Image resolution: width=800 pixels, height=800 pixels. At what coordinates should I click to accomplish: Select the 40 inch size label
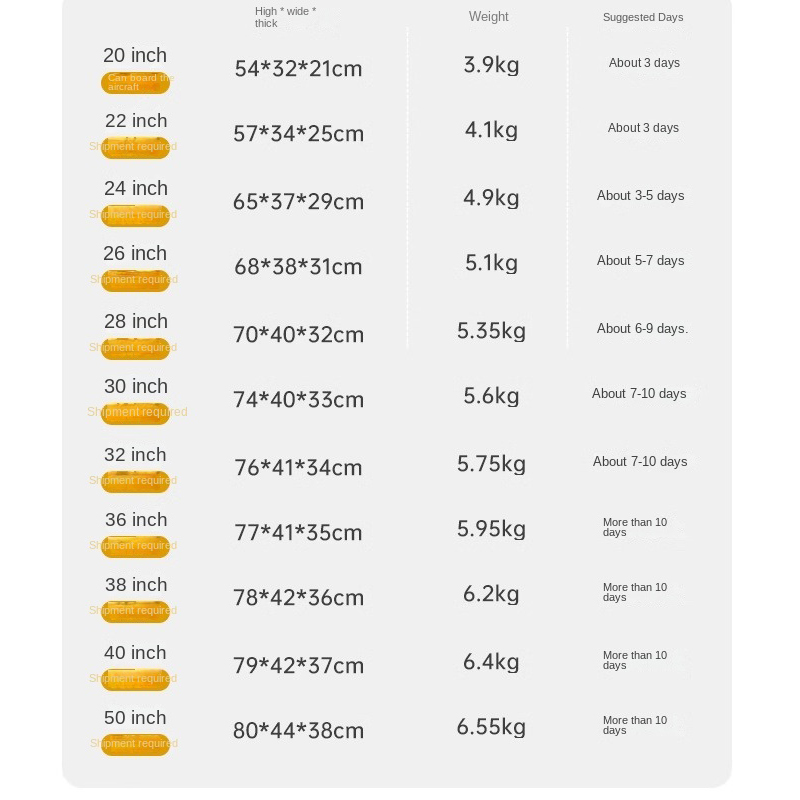point(136,653)
